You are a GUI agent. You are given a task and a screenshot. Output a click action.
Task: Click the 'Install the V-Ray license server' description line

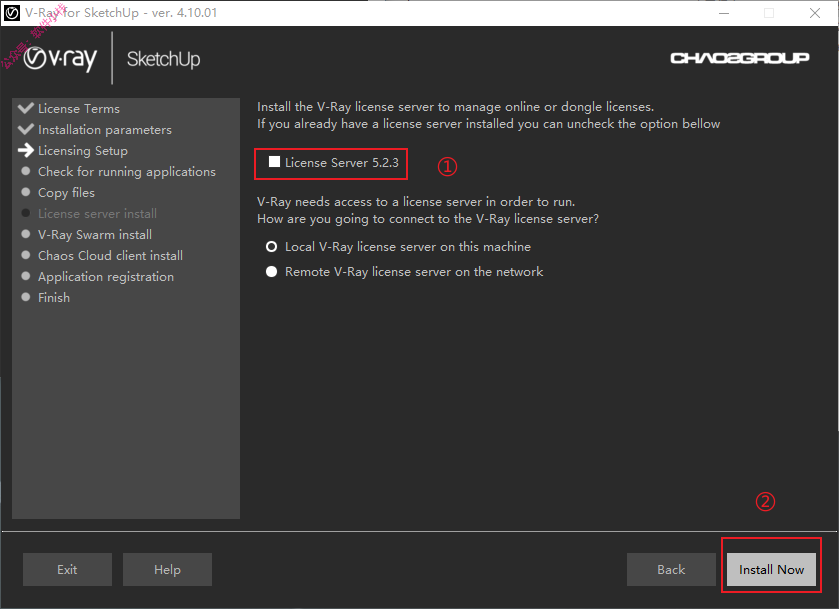coord(455,106)
